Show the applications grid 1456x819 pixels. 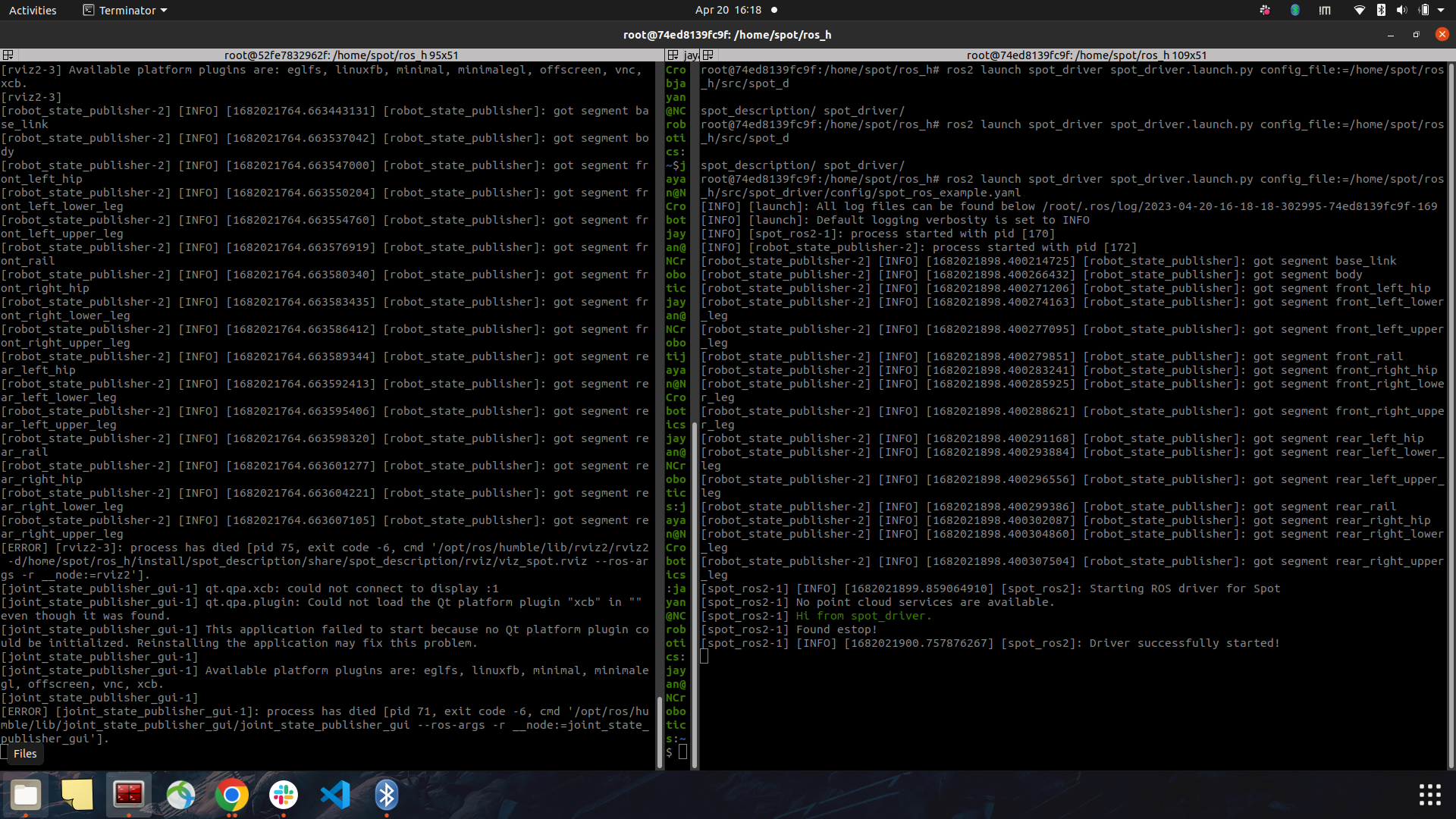(1429, 795)
